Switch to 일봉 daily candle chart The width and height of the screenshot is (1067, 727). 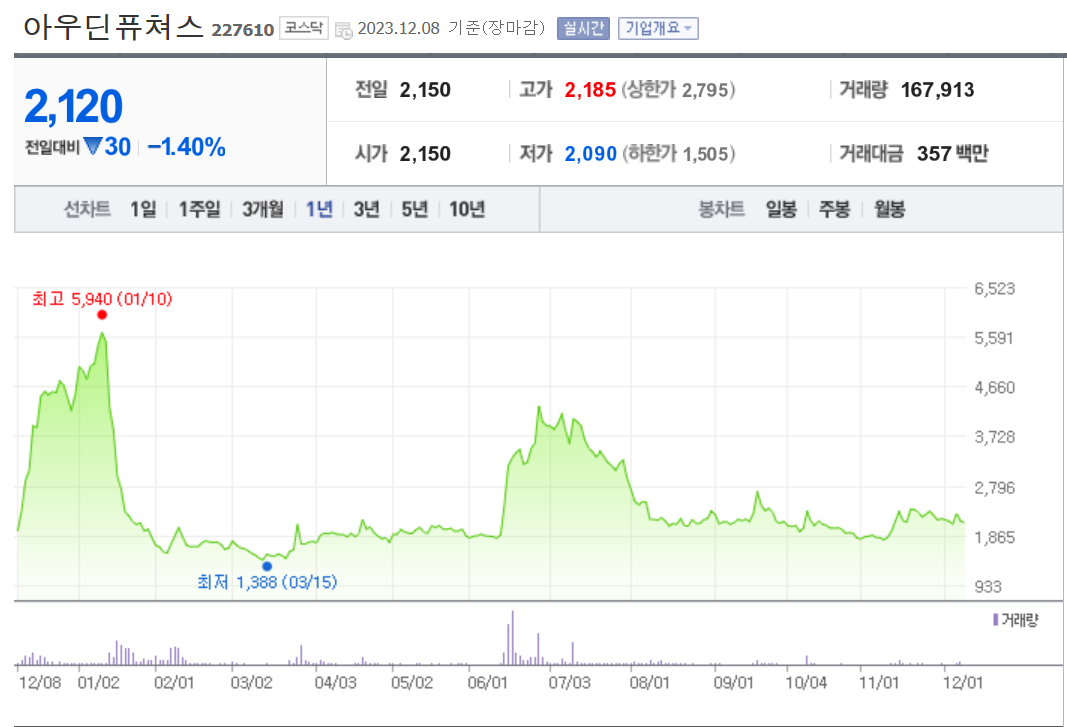point(781,209)
